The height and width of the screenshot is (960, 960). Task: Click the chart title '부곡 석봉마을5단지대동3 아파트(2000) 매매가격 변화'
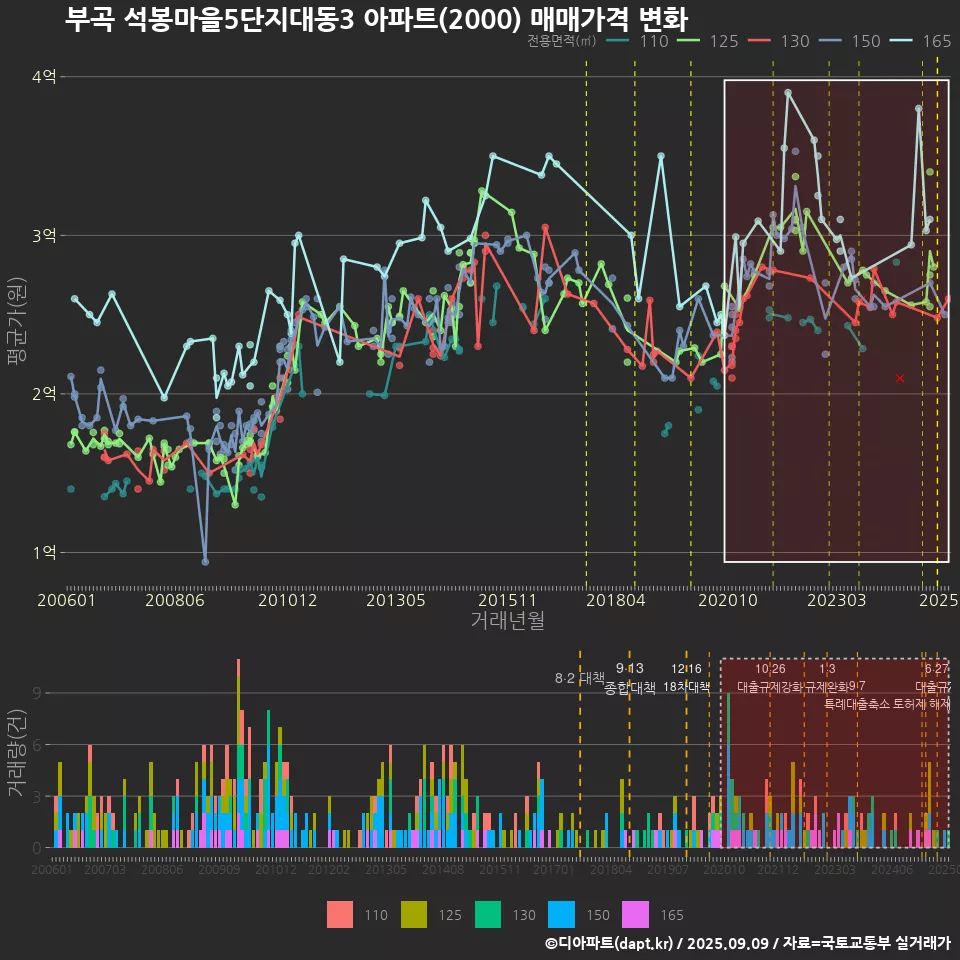point(377,20)
